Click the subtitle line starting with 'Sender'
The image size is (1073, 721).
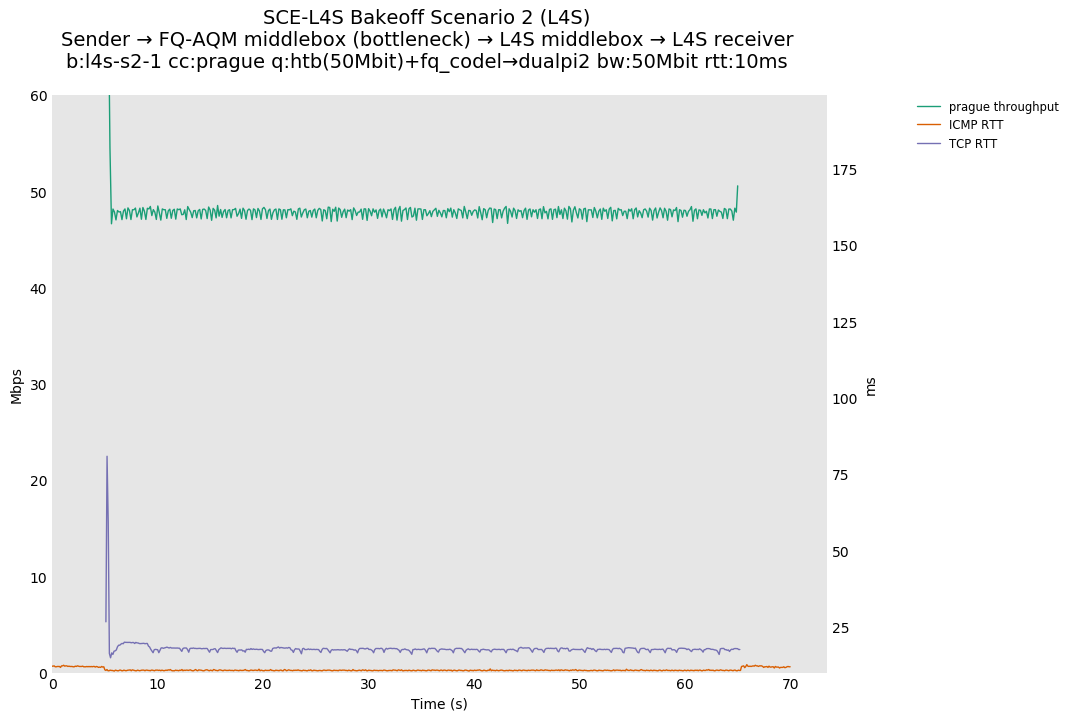(x=426, y=40)
